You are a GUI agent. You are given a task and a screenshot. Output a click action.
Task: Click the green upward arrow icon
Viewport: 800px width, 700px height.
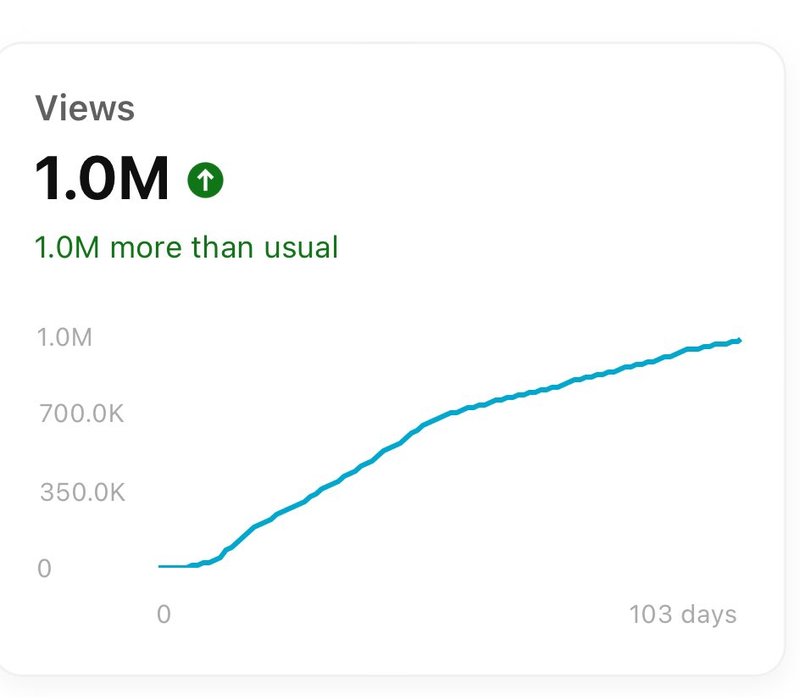coord(205,180)
